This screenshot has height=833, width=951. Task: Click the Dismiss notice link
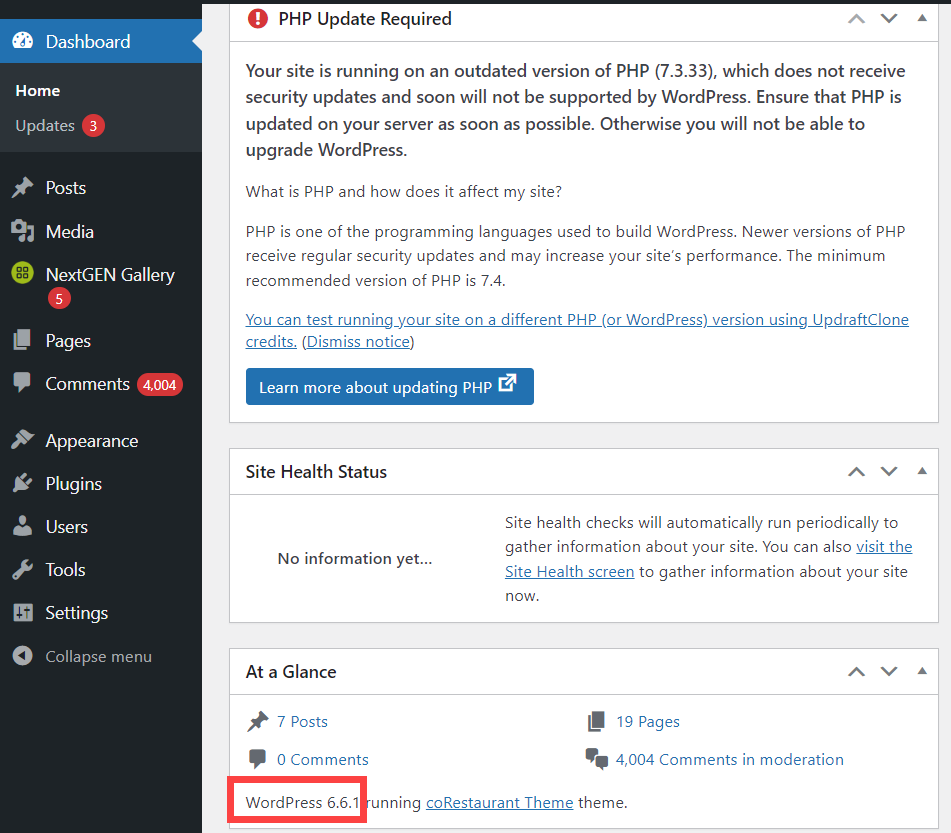[358, 342]
